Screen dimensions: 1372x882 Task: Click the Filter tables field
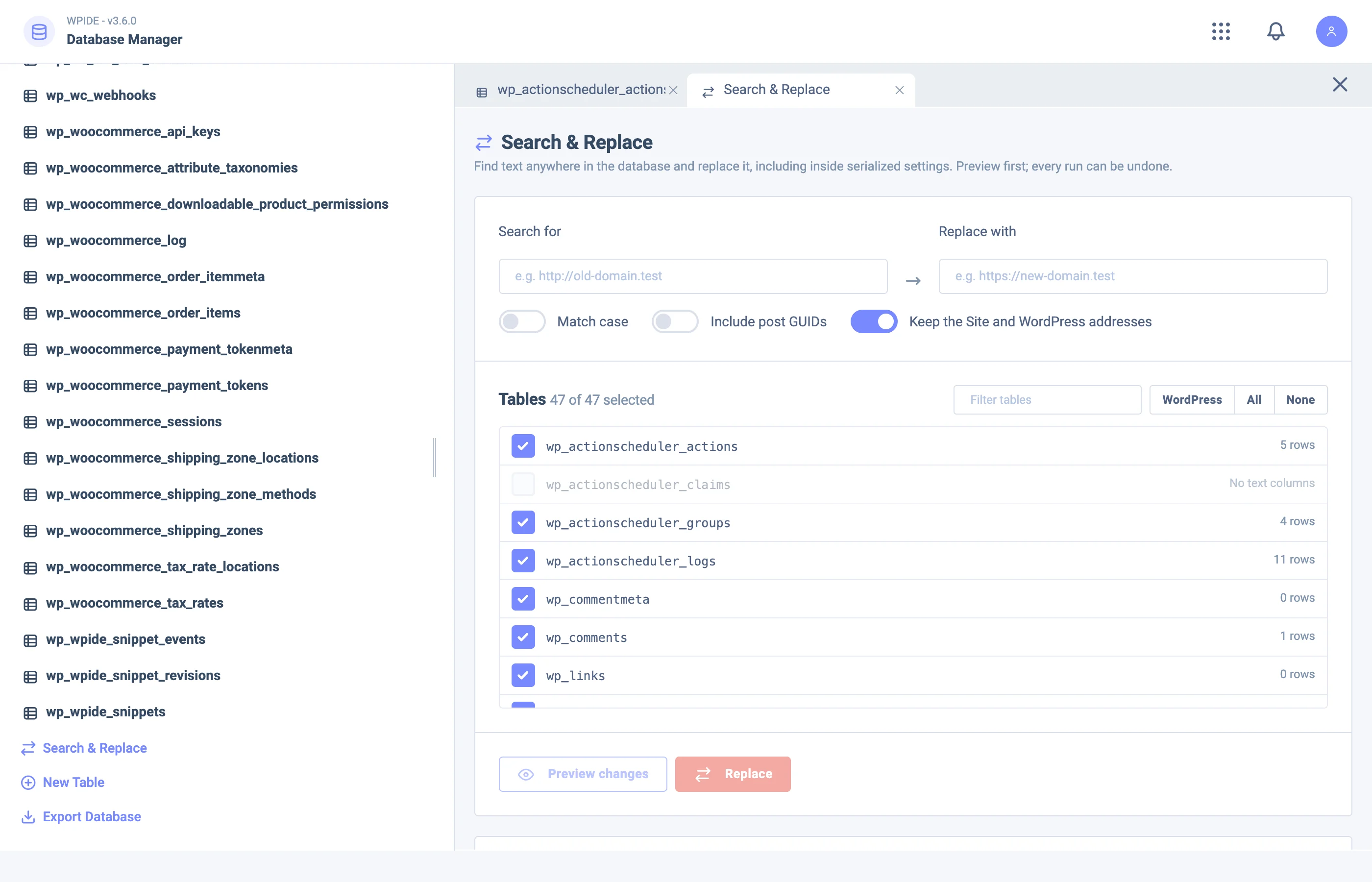pyautogui.click(x=1047, y=400)
